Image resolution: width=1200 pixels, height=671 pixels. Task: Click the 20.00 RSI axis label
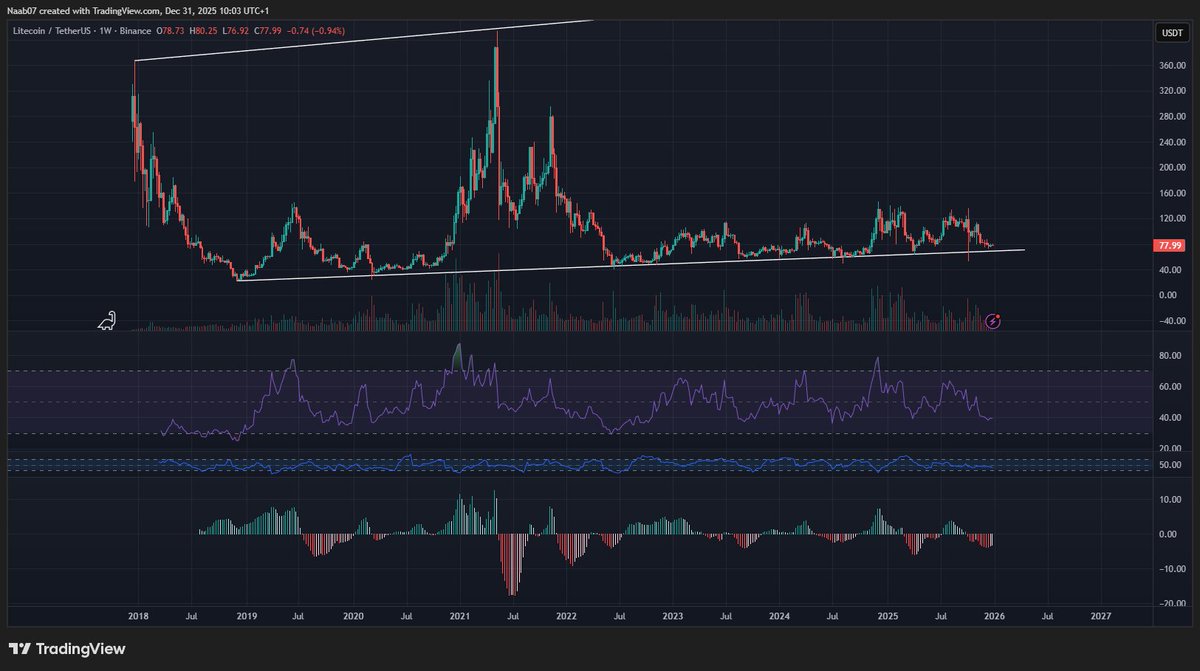pos(1171,448)
